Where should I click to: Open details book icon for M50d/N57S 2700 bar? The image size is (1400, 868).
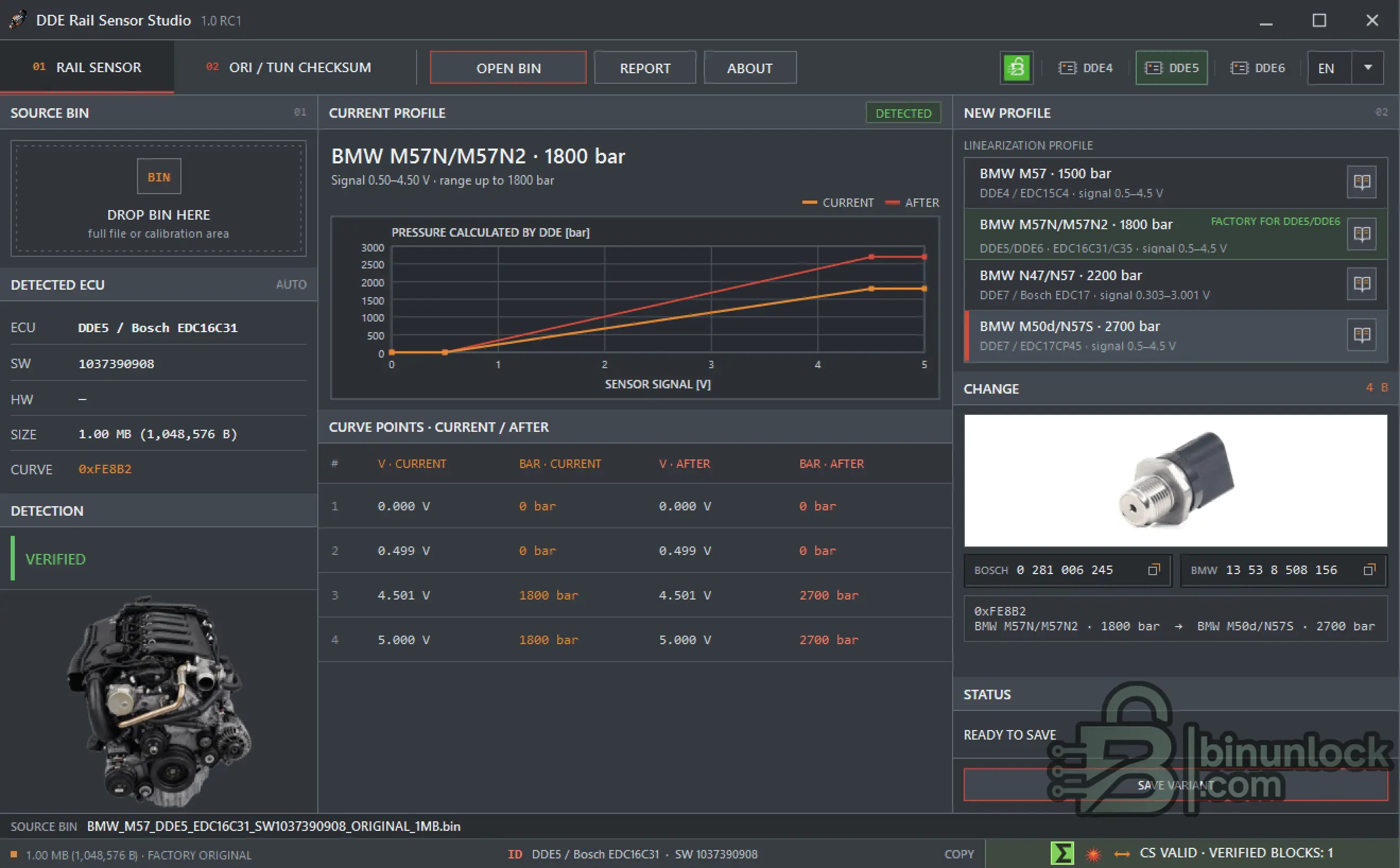pos(1362,335)
